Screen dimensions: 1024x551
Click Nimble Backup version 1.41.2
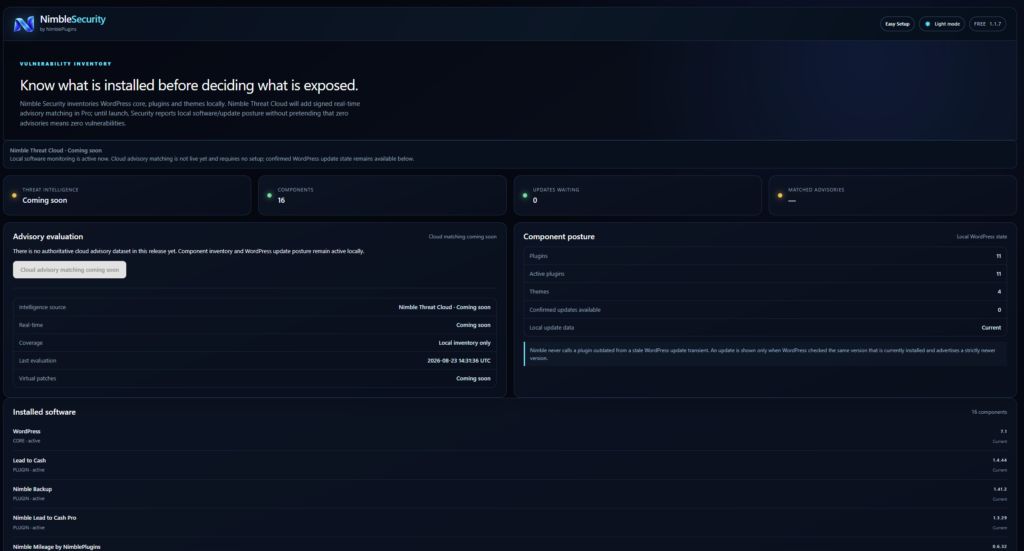1000,488
